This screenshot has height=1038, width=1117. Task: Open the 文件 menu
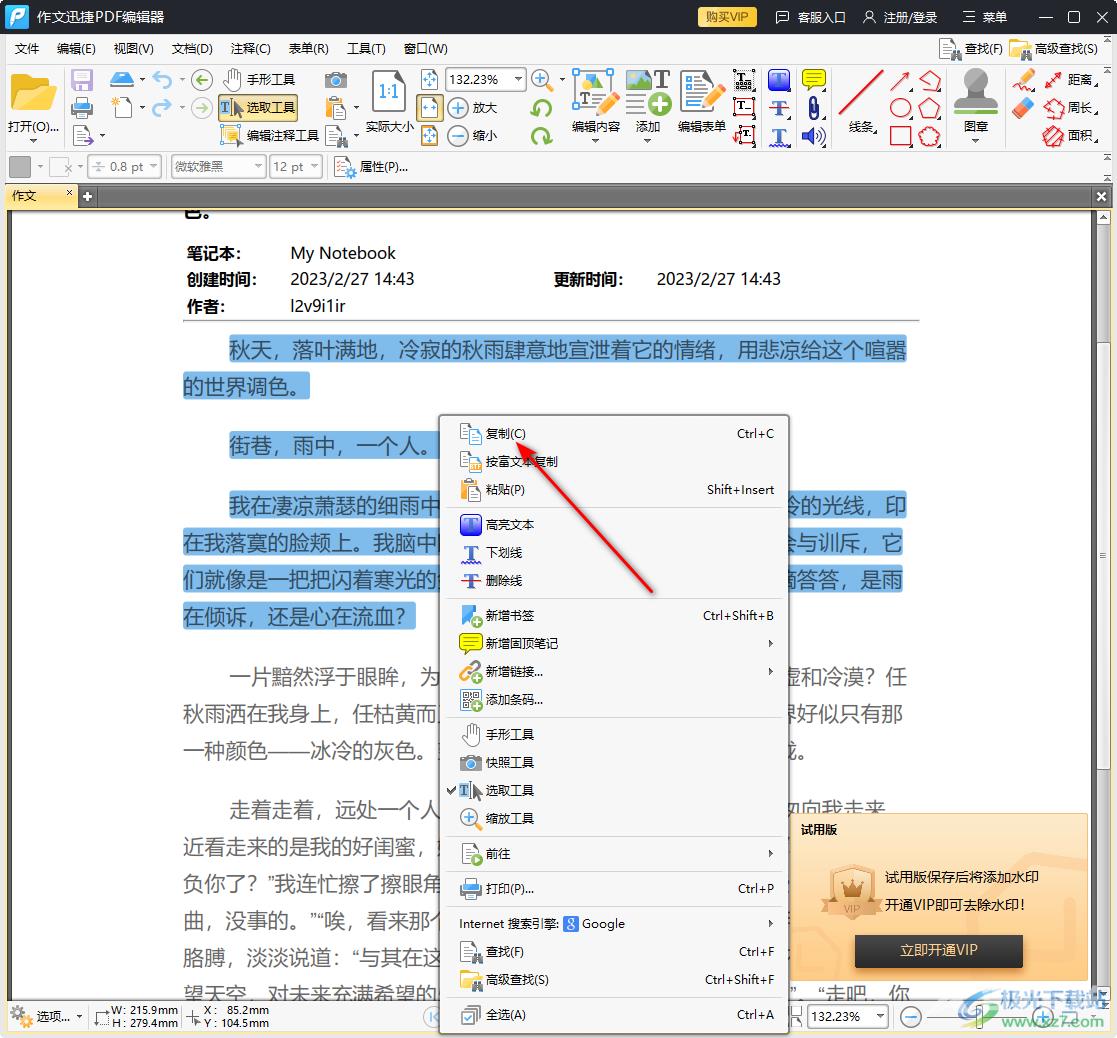(x=27, y=48)
